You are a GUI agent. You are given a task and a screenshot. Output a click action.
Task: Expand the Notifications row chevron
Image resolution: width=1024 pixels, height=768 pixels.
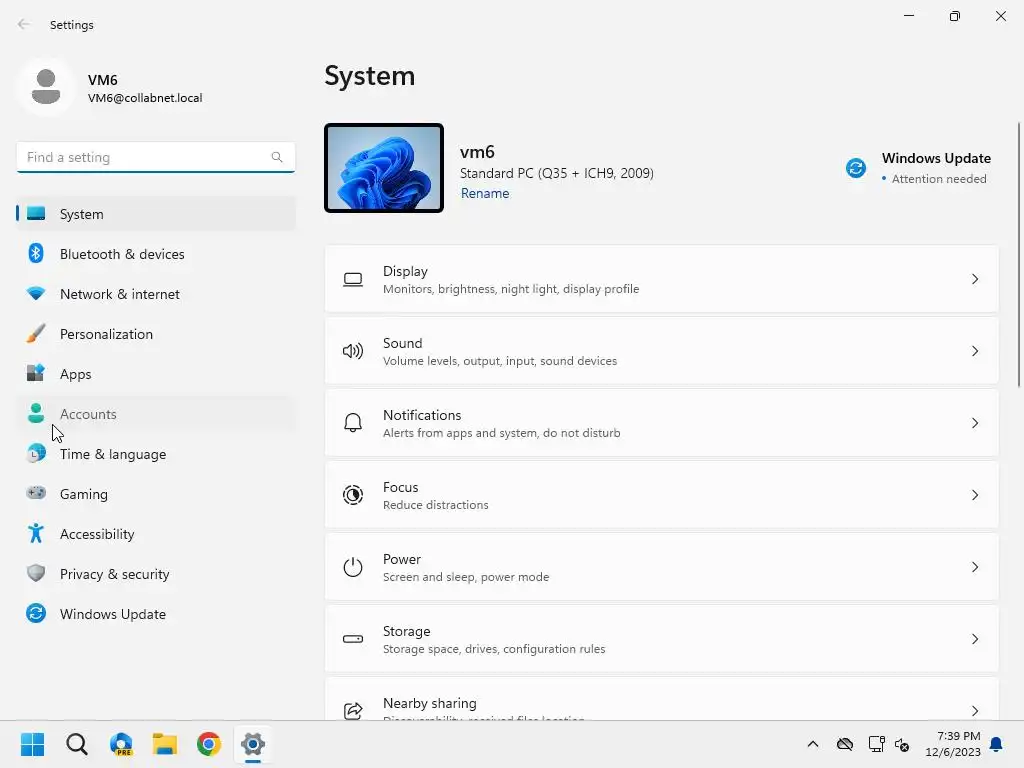(x=974, y=423)
